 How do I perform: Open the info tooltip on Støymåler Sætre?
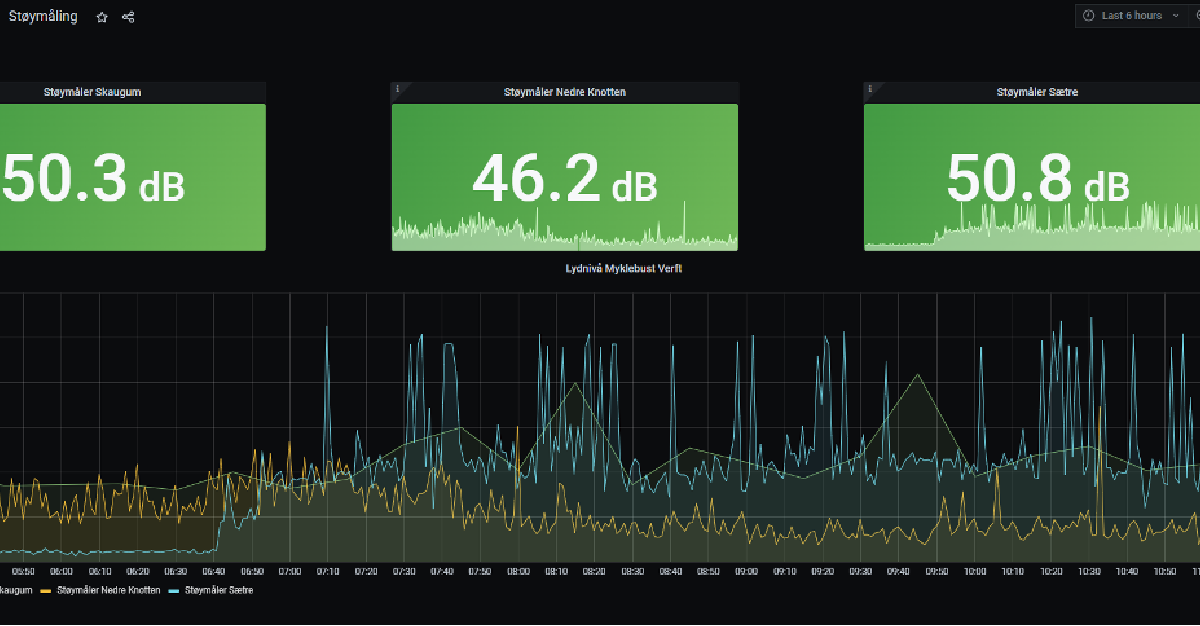tap(872, 88)
